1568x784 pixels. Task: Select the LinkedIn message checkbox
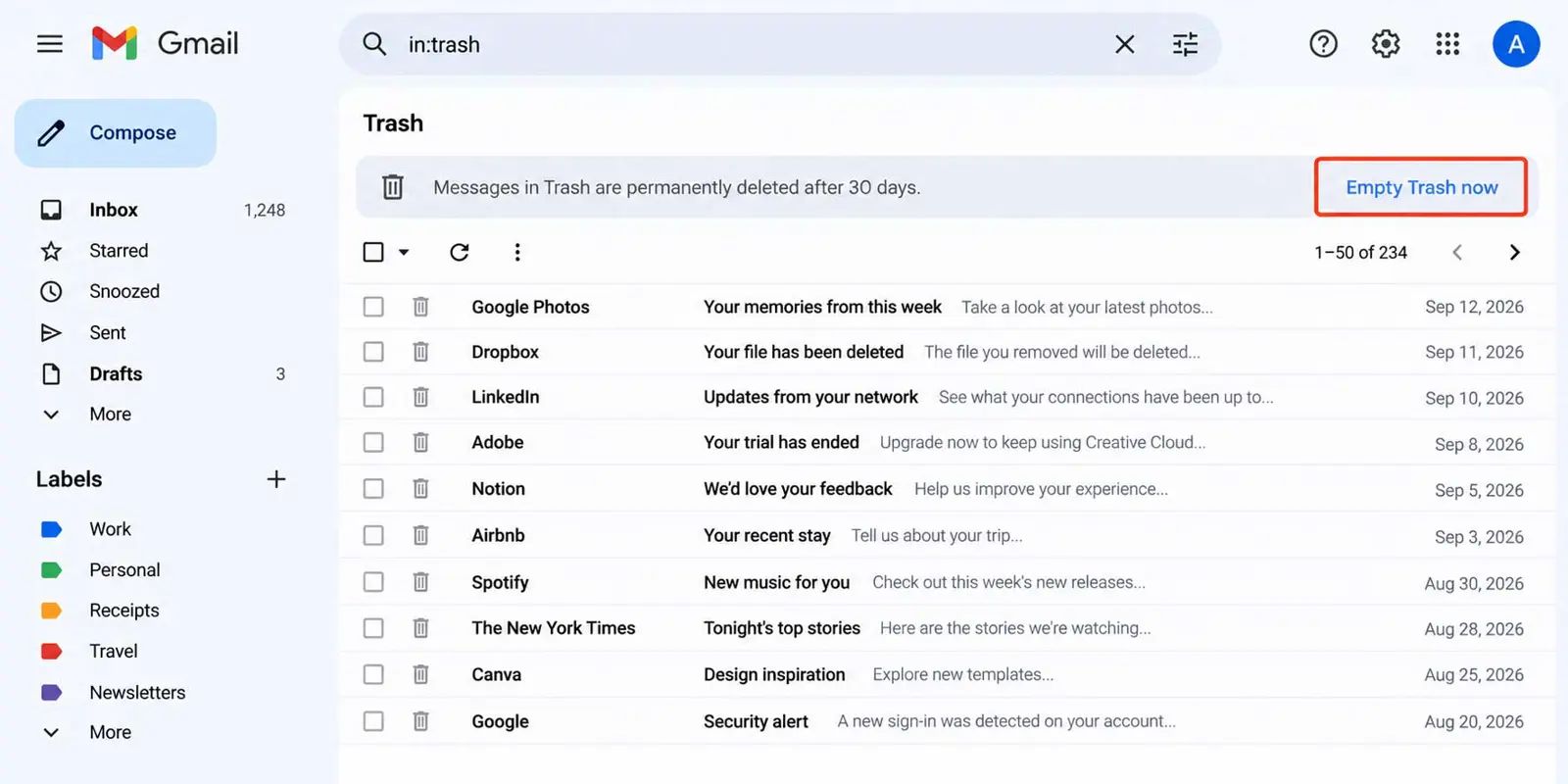373,397
